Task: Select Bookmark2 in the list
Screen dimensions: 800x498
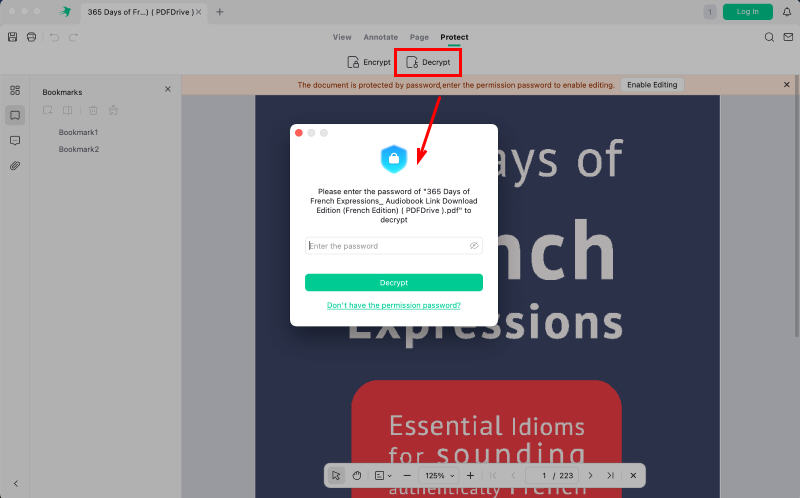Action: 79,149
